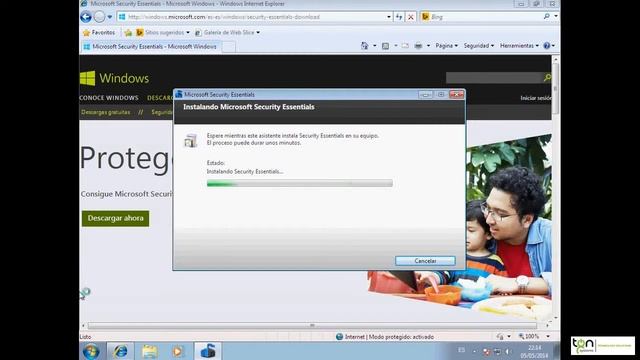The height and width of the screenshot is (360, 640).
Task: Click the 100% zoom level button
Action: click(529, 337)
